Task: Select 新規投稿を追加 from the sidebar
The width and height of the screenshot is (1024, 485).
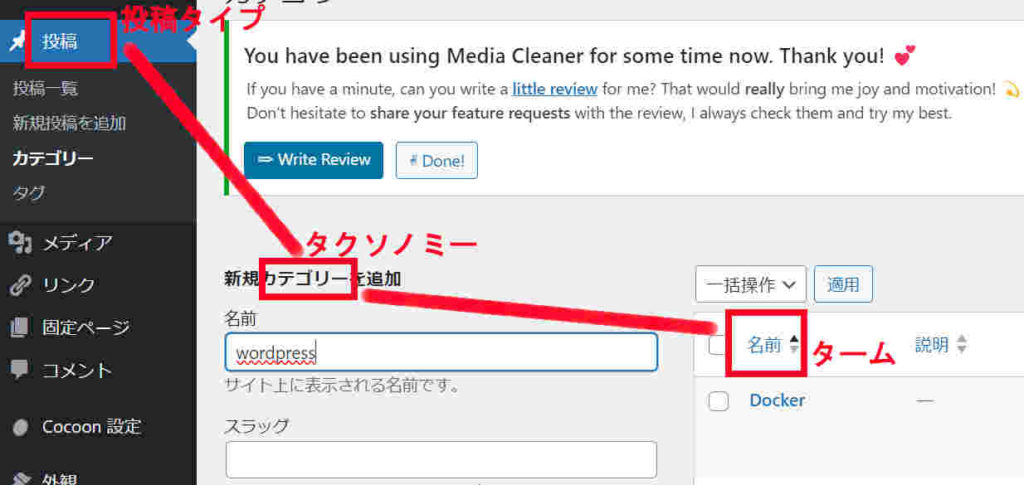Action: 69,124
